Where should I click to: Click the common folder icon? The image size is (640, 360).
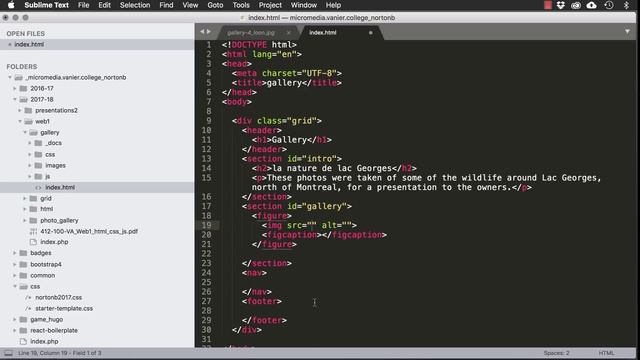click(23, 275)
